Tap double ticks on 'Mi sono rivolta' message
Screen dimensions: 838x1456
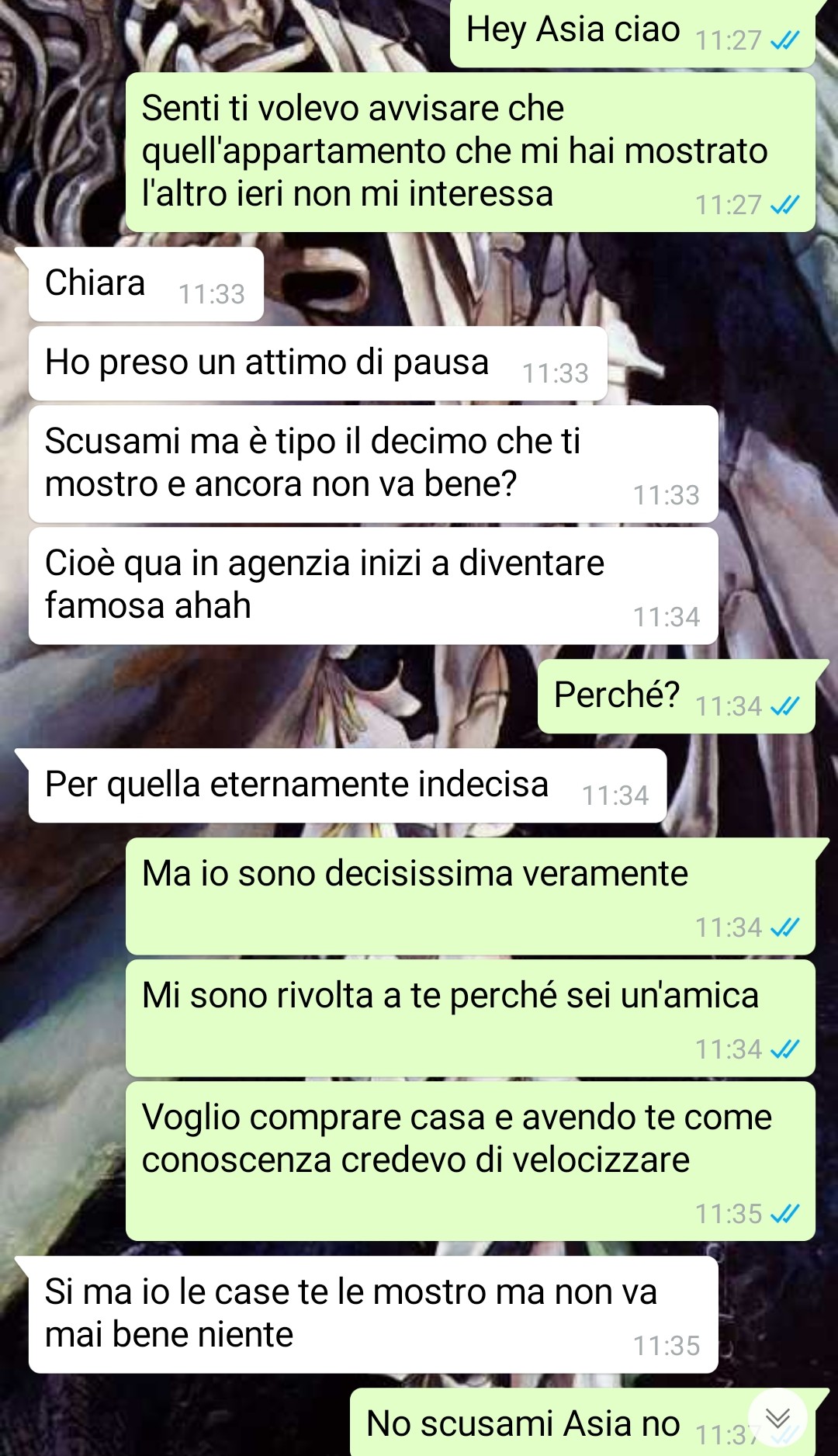(784, 1049)
